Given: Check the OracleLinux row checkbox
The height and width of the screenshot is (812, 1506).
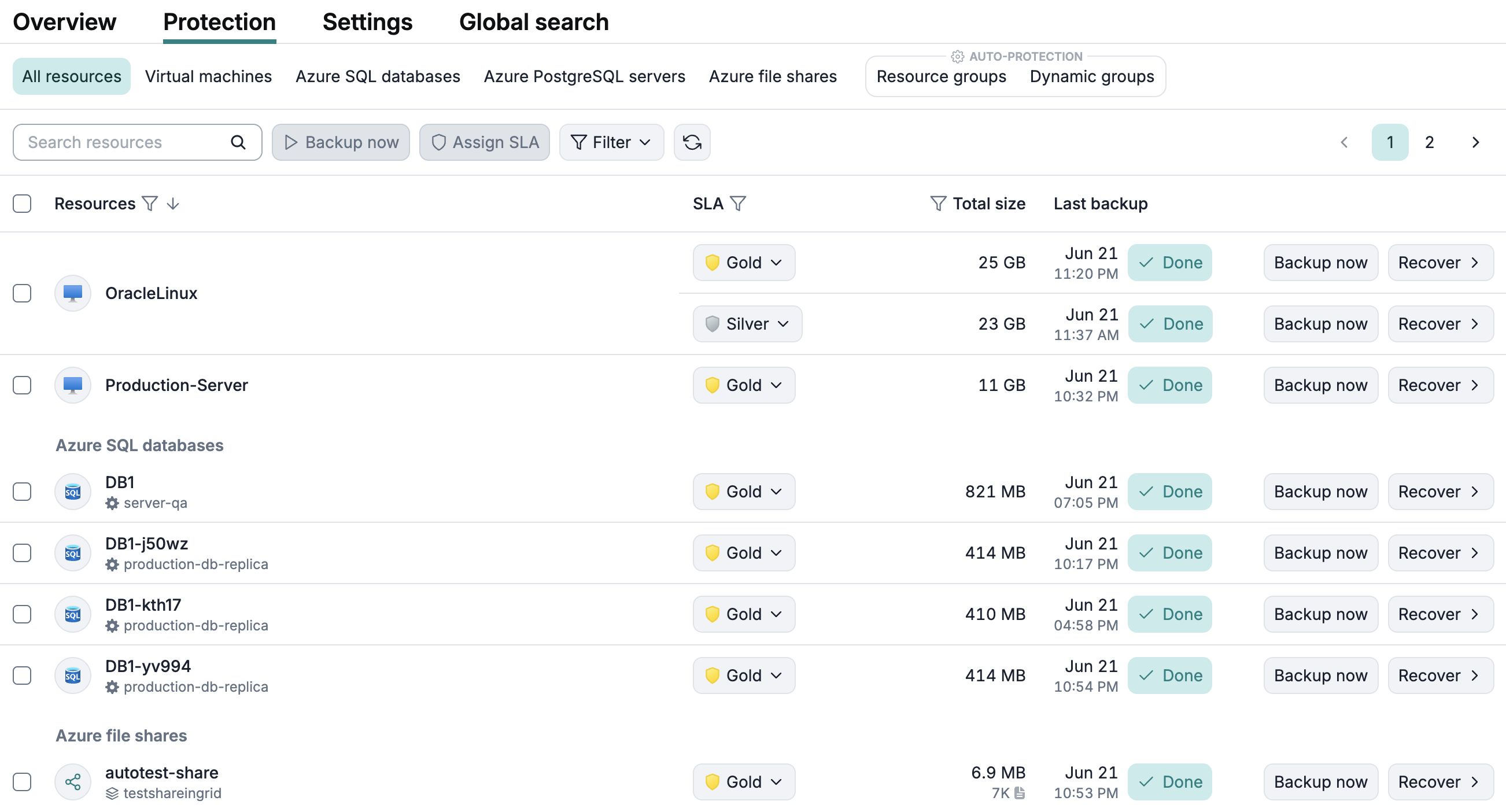Looking at the screenshot, I should pyautogui.click(x=22, y=293).
